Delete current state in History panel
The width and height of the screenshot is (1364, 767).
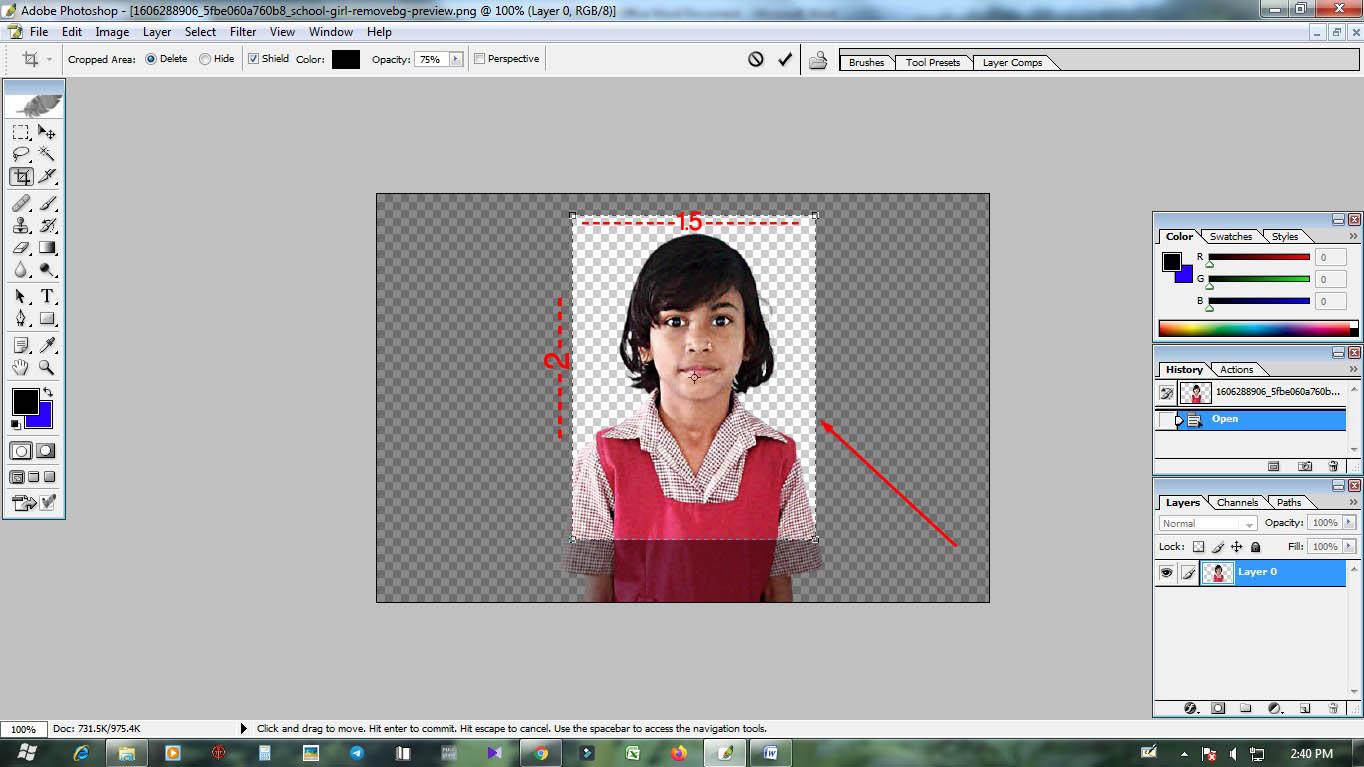1333,466
